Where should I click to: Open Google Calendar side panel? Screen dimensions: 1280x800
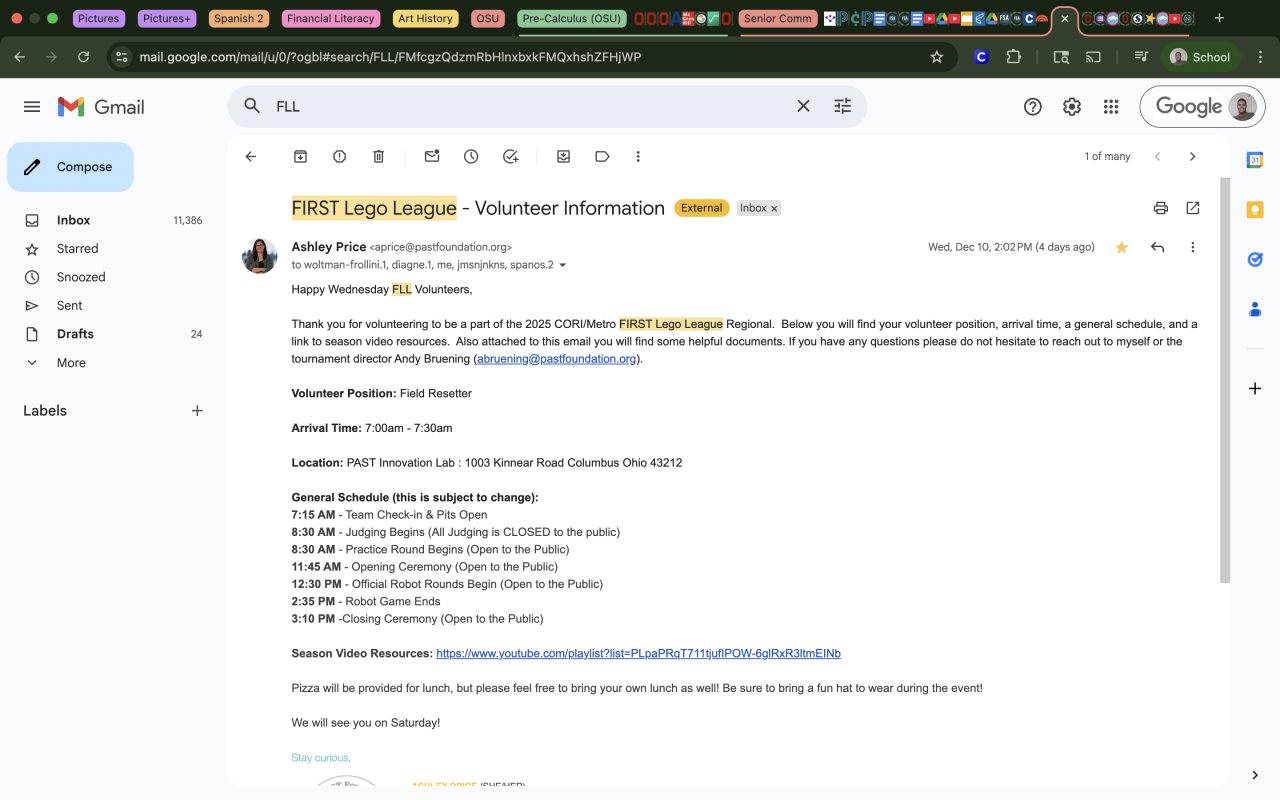coord(1255,160)
